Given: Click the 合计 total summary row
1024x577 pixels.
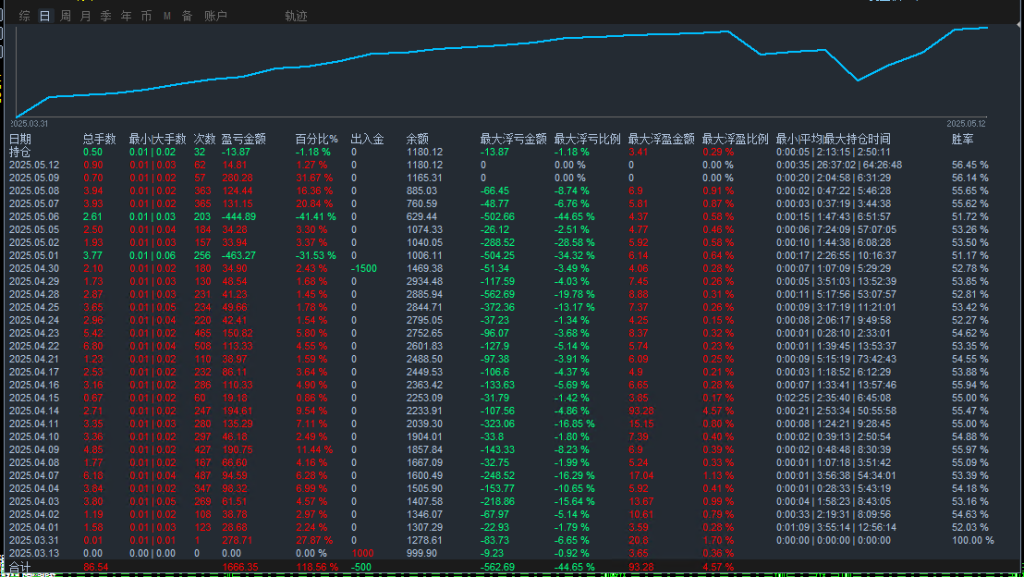Looking at the screenshot, I should point(20,568).
